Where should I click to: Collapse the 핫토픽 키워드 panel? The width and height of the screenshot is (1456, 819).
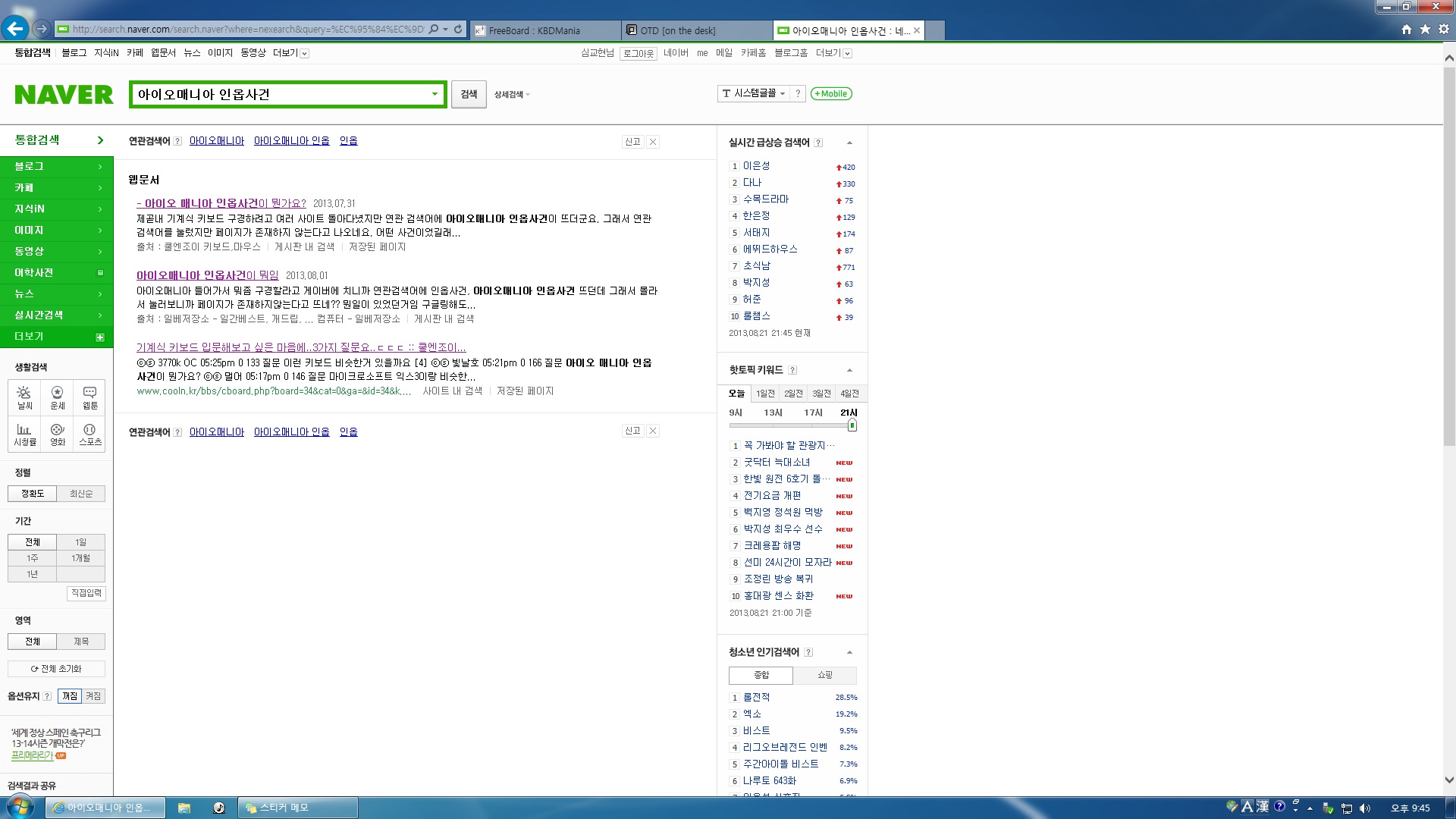[x=849, y=370]
